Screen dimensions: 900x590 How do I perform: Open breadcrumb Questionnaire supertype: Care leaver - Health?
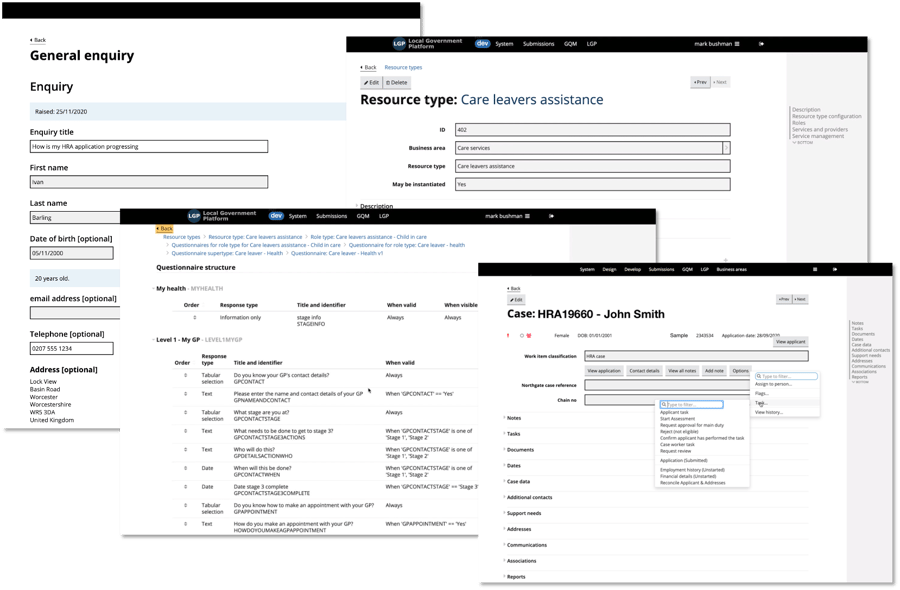tap(227, 253)
